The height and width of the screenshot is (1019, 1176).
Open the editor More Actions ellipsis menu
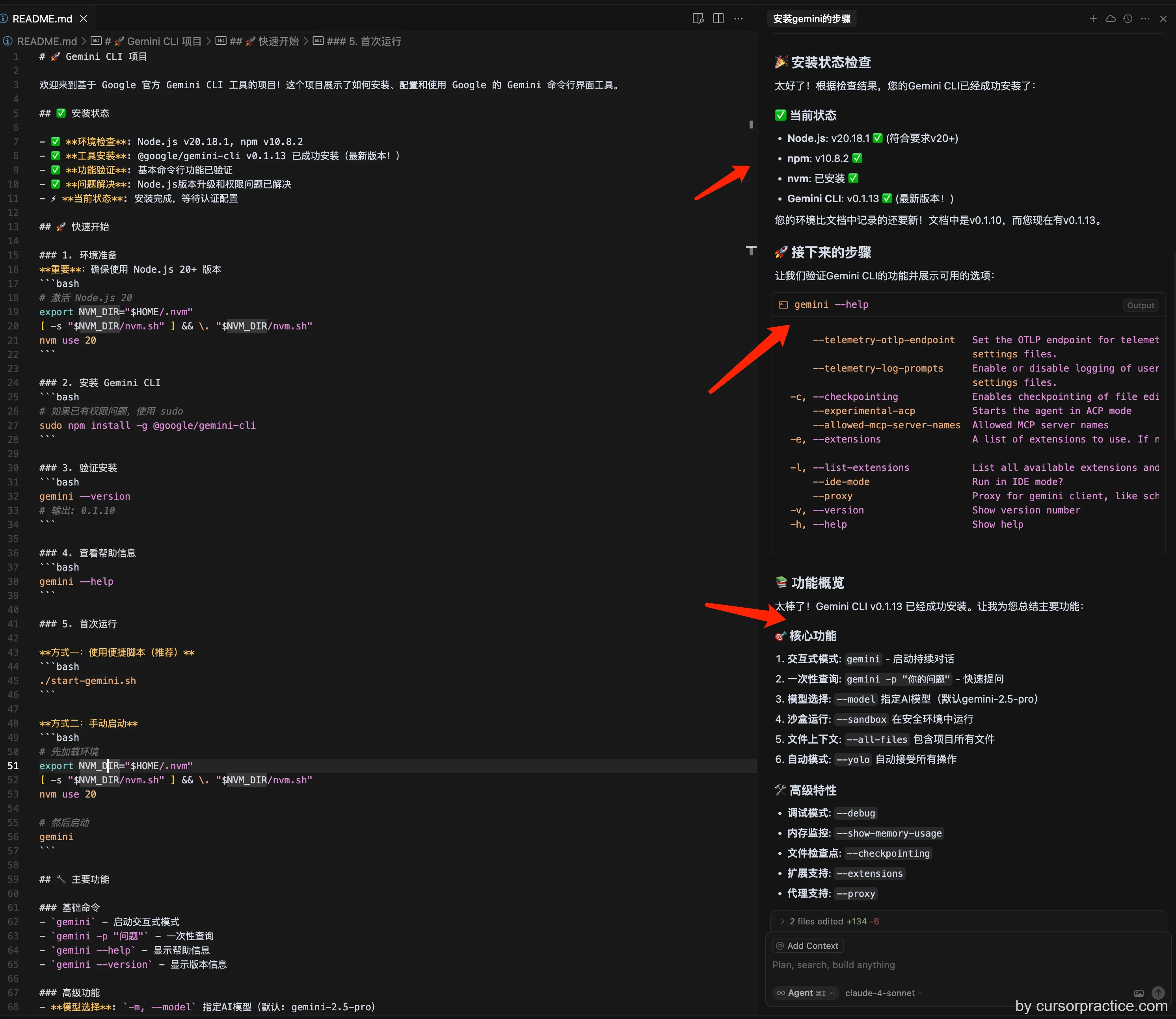pyautogui.click(x=738, y=18)
